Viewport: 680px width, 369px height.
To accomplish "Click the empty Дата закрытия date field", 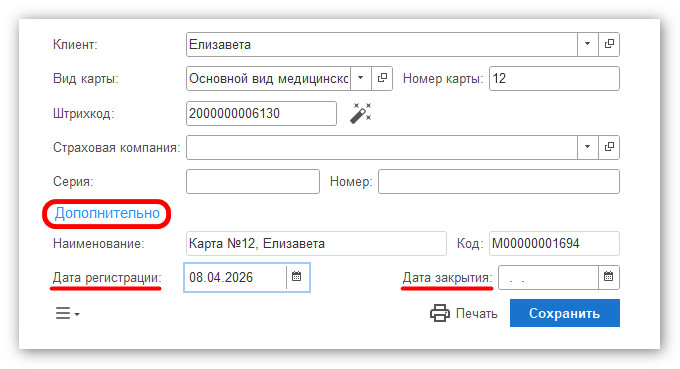I will (548, 278).
